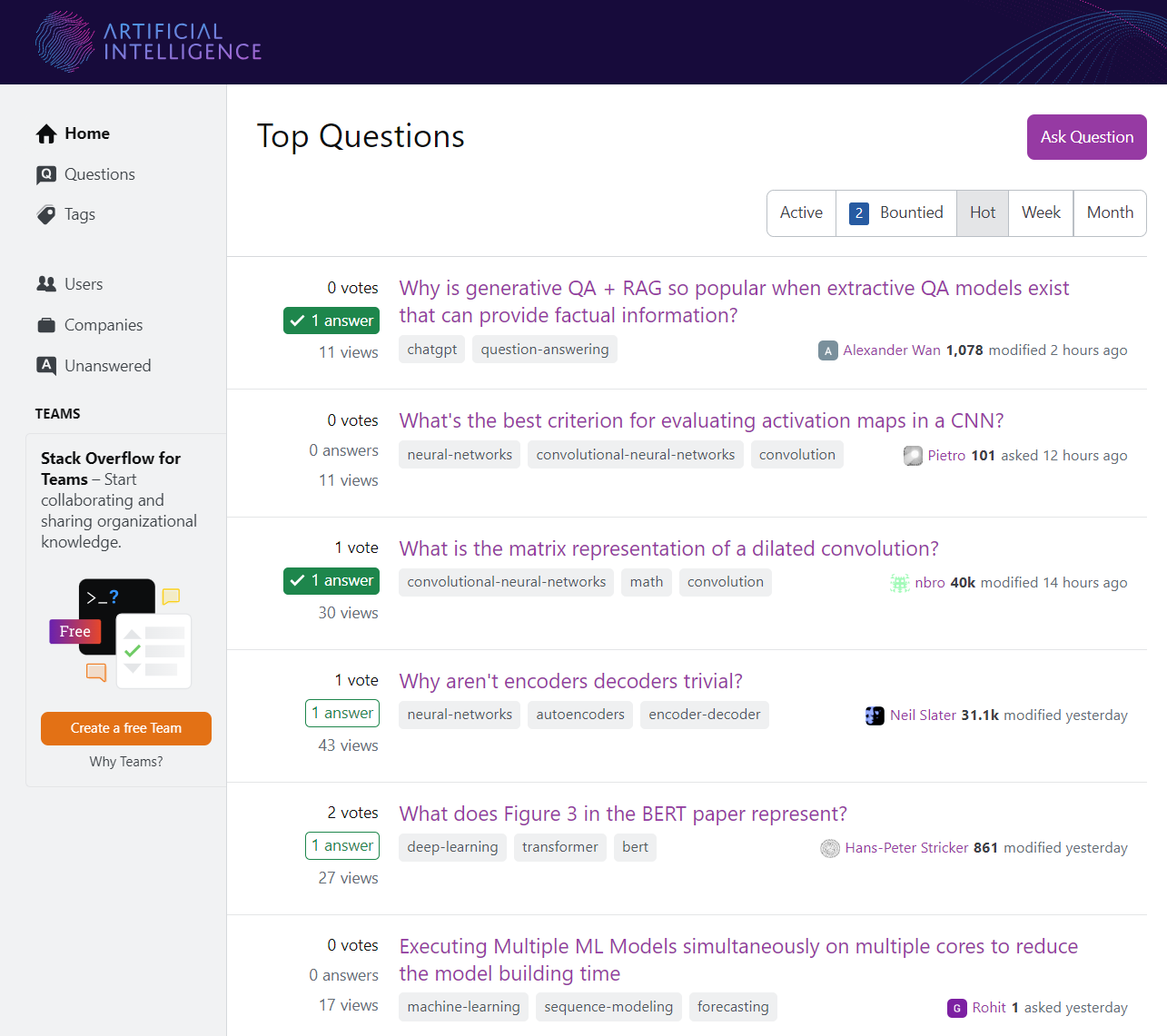Viewport: 1167px width, 1036px height.
Task: Click the Unanswered sidebar icon
Action: click(45, 365)
